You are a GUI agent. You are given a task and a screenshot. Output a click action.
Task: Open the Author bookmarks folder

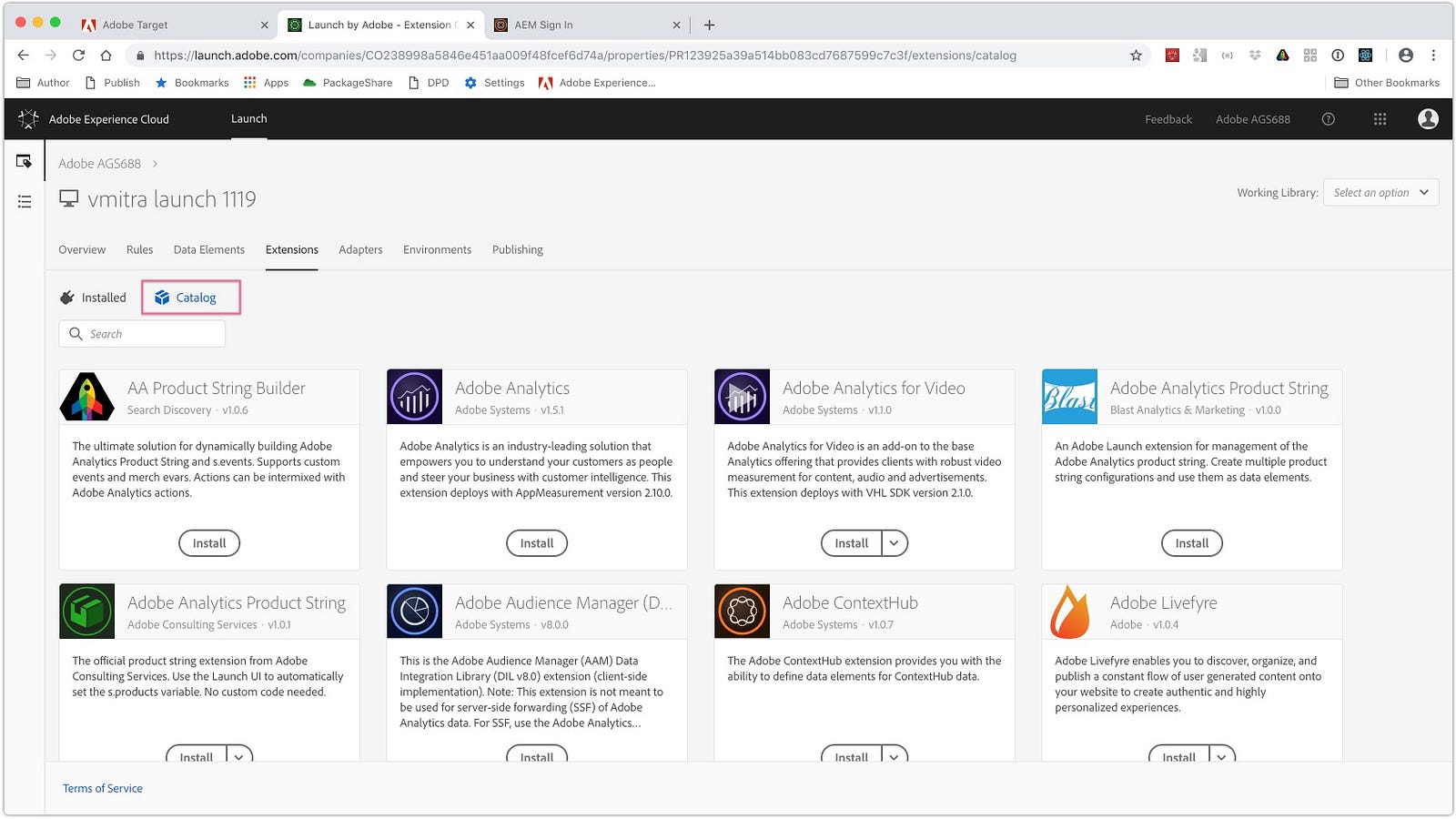tap(43, 83)
